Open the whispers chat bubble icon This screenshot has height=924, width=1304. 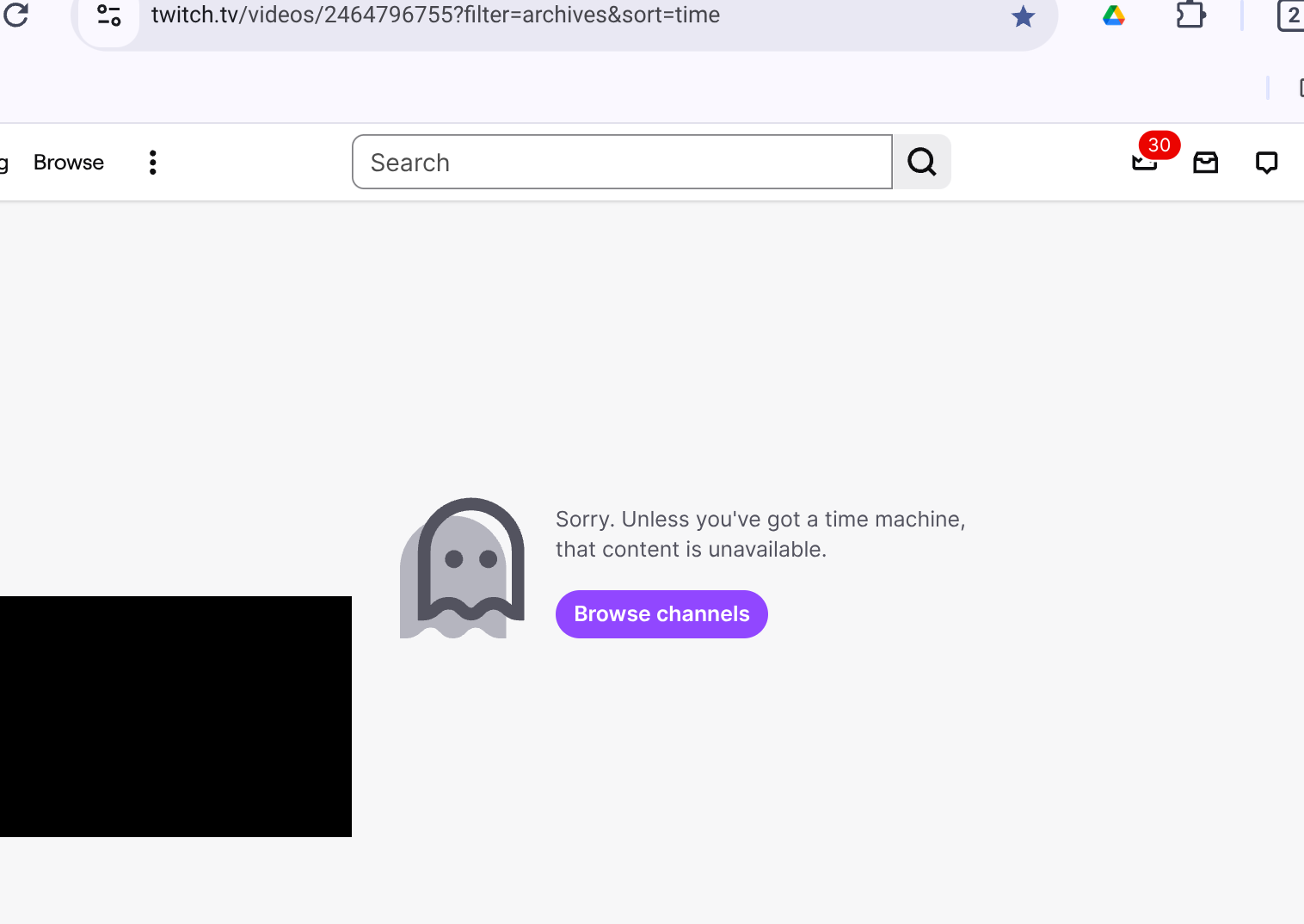click(x=1266, y=163)
